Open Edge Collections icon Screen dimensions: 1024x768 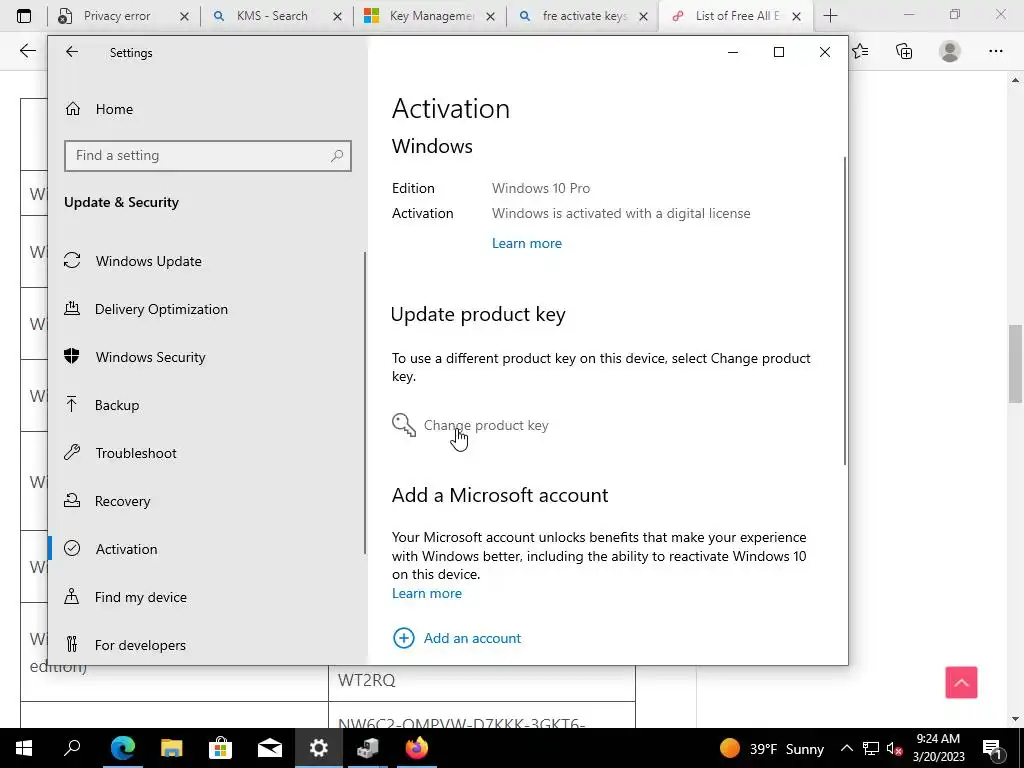click(x=904, y=50)
